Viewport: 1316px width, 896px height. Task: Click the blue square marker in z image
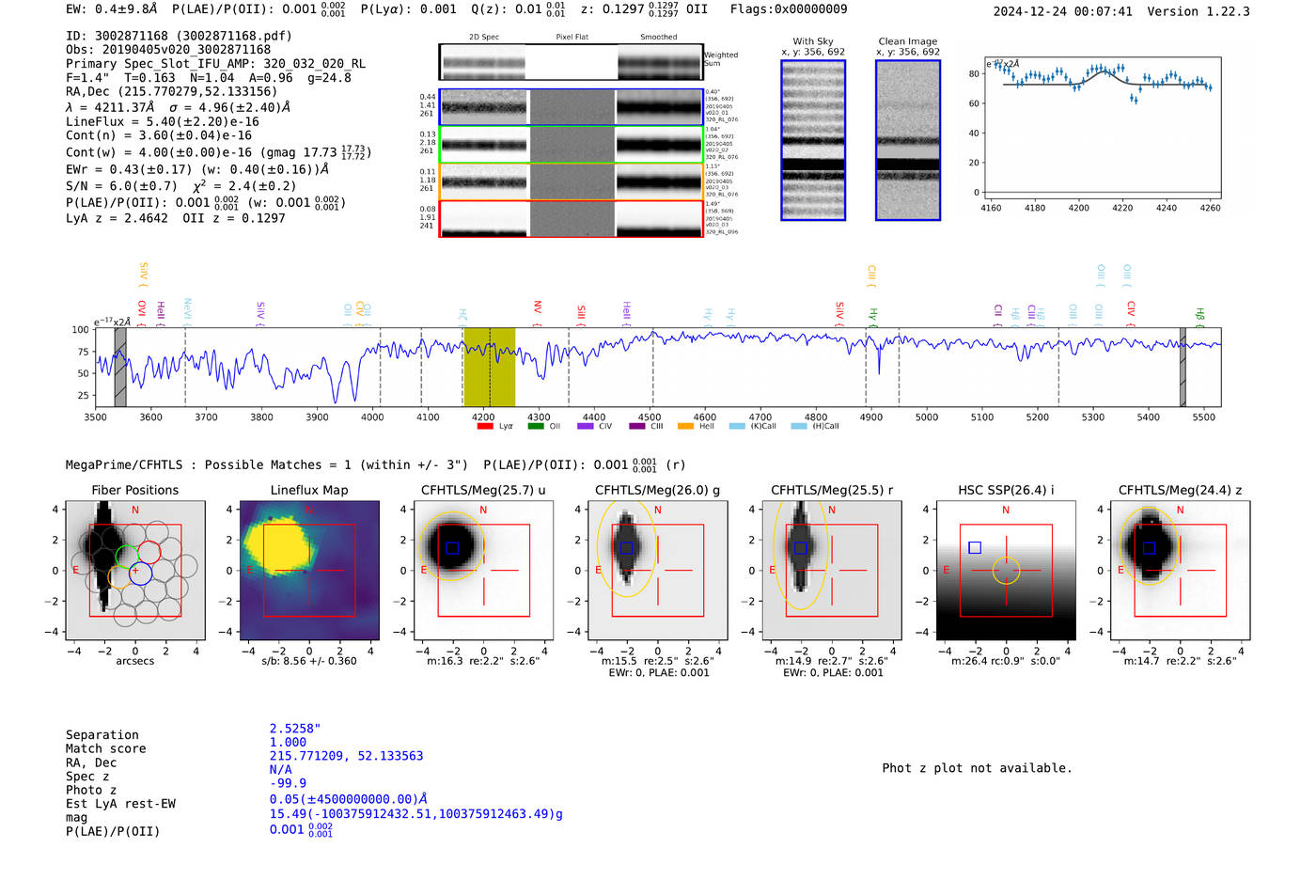(1149, 548)
